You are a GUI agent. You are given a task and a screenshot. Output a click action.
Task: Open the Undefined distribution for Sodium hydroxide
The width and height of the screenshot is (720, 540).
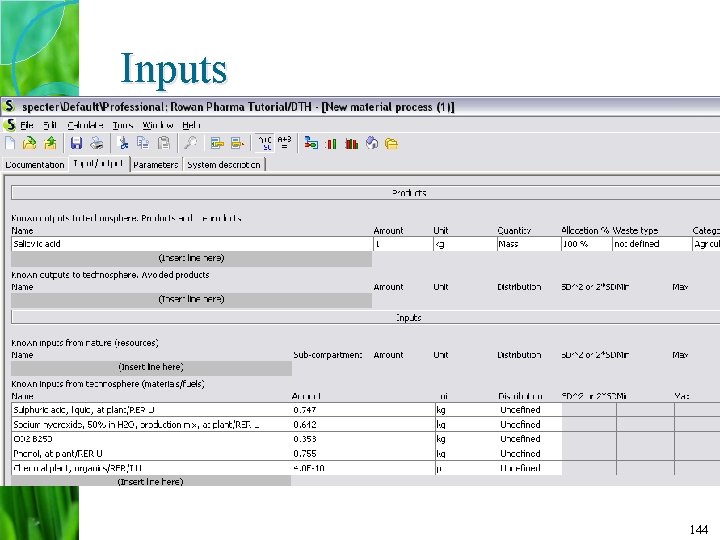(529, 424)
